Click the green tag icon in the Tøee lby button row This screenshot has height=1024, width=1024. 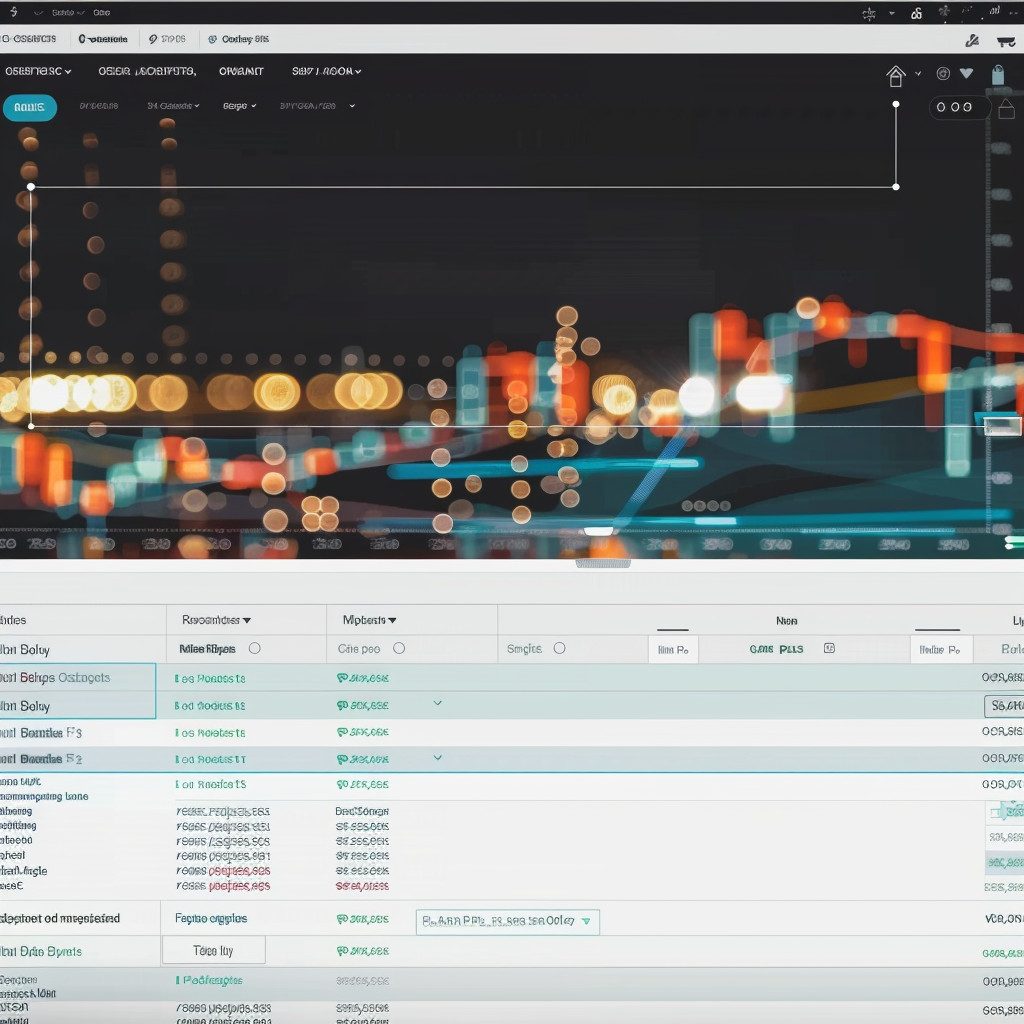(342, 951)
